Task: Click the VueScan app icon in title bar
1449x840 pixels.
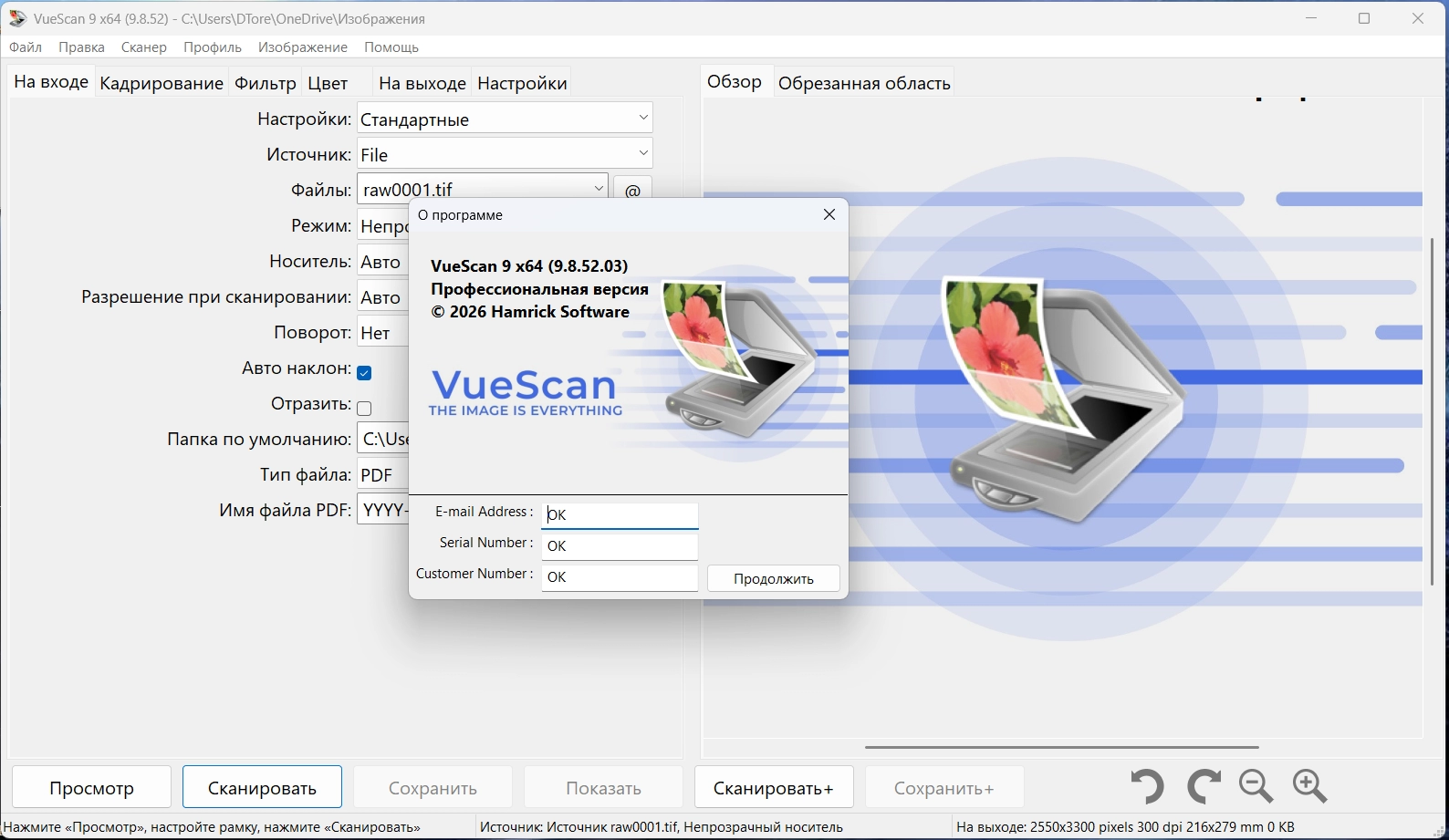Action: [17, 18]
